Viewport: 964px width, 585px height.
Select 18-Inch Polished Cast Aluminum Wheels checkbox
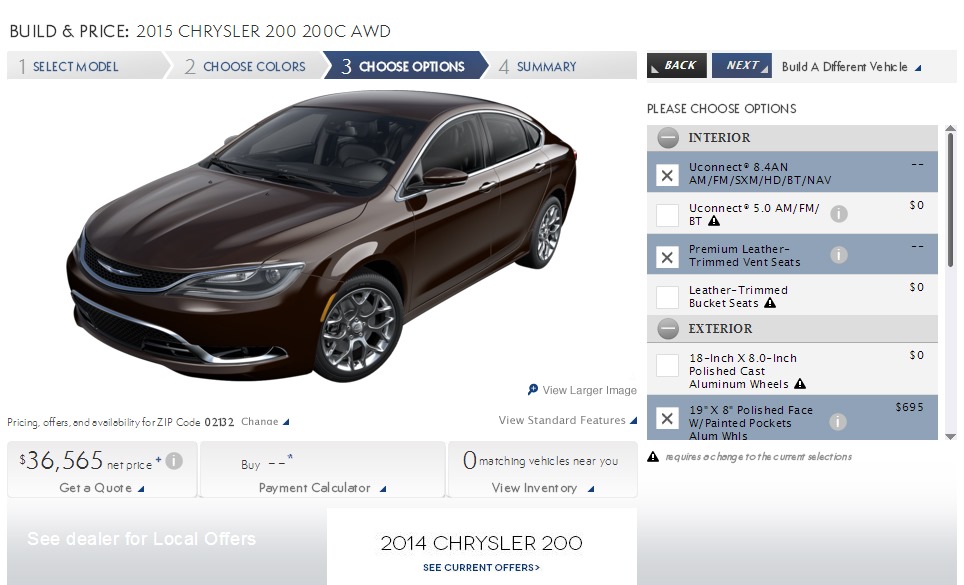click(667, 366)
